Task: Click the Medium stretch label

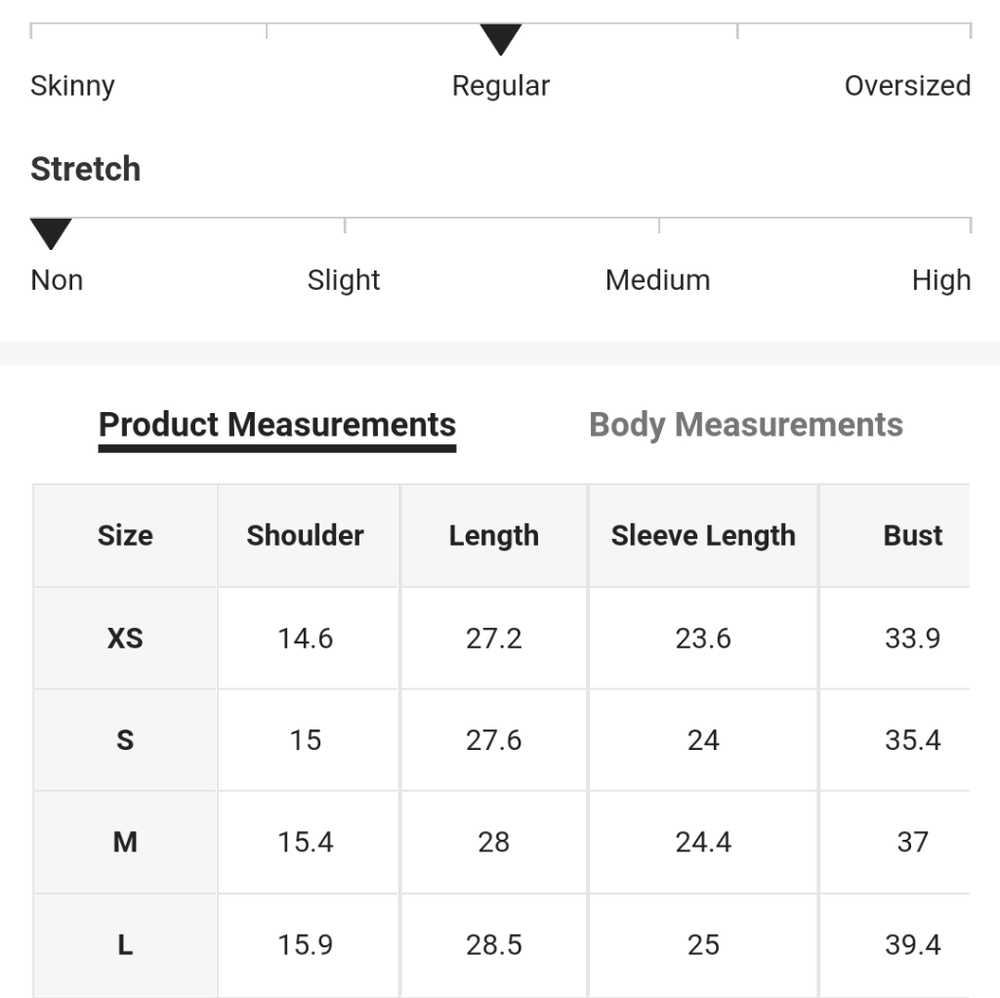Action: (x=658, y=280)
